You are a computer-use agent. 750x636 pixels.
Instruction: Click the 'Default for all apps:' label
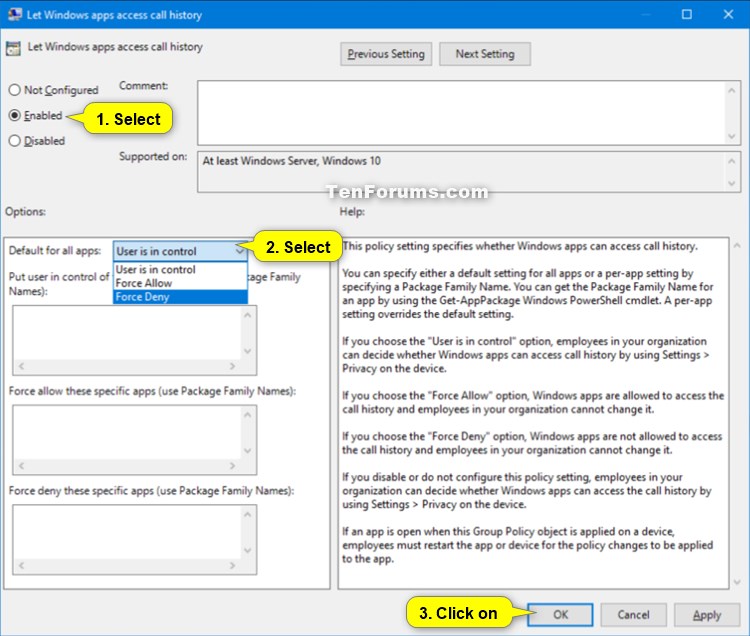click(x=55, y=251)
